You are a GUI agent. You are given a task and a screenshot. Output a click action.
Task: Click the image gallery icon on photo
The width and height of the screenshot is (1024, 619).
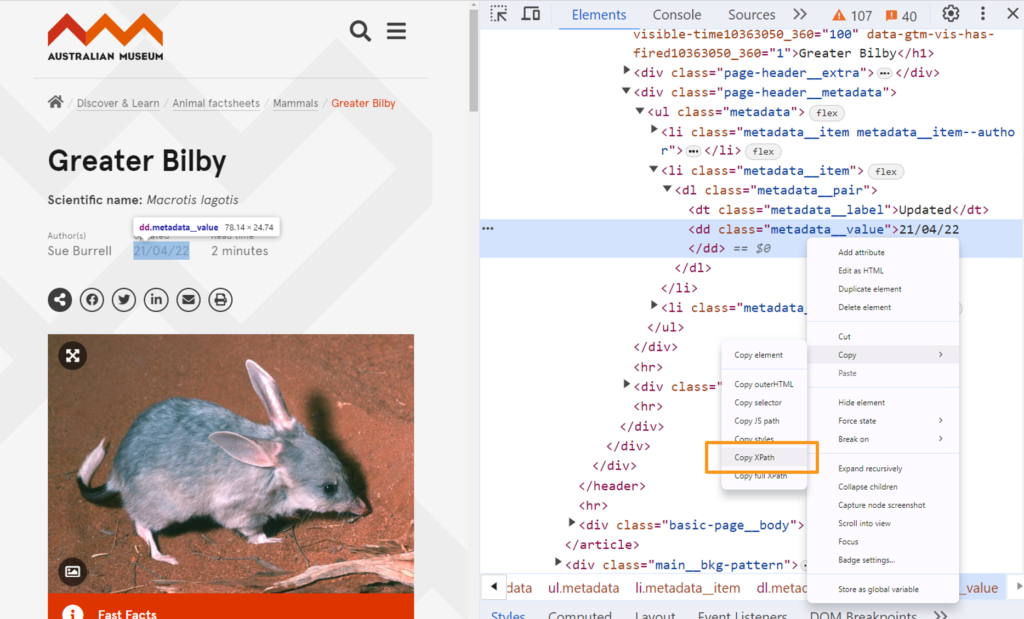(x=72, y=571)
